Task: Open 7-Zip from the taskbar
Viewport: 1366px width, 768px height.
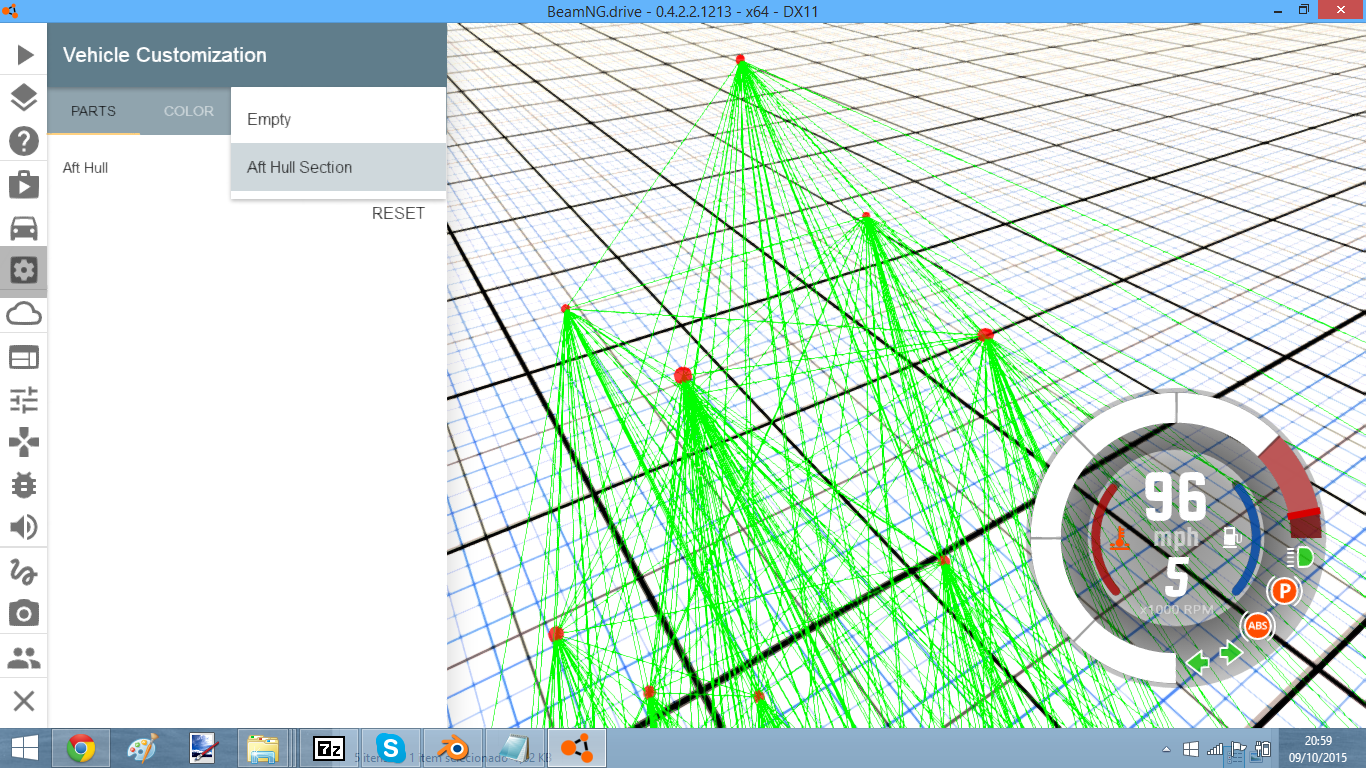Action: click(x=328, y=748)
